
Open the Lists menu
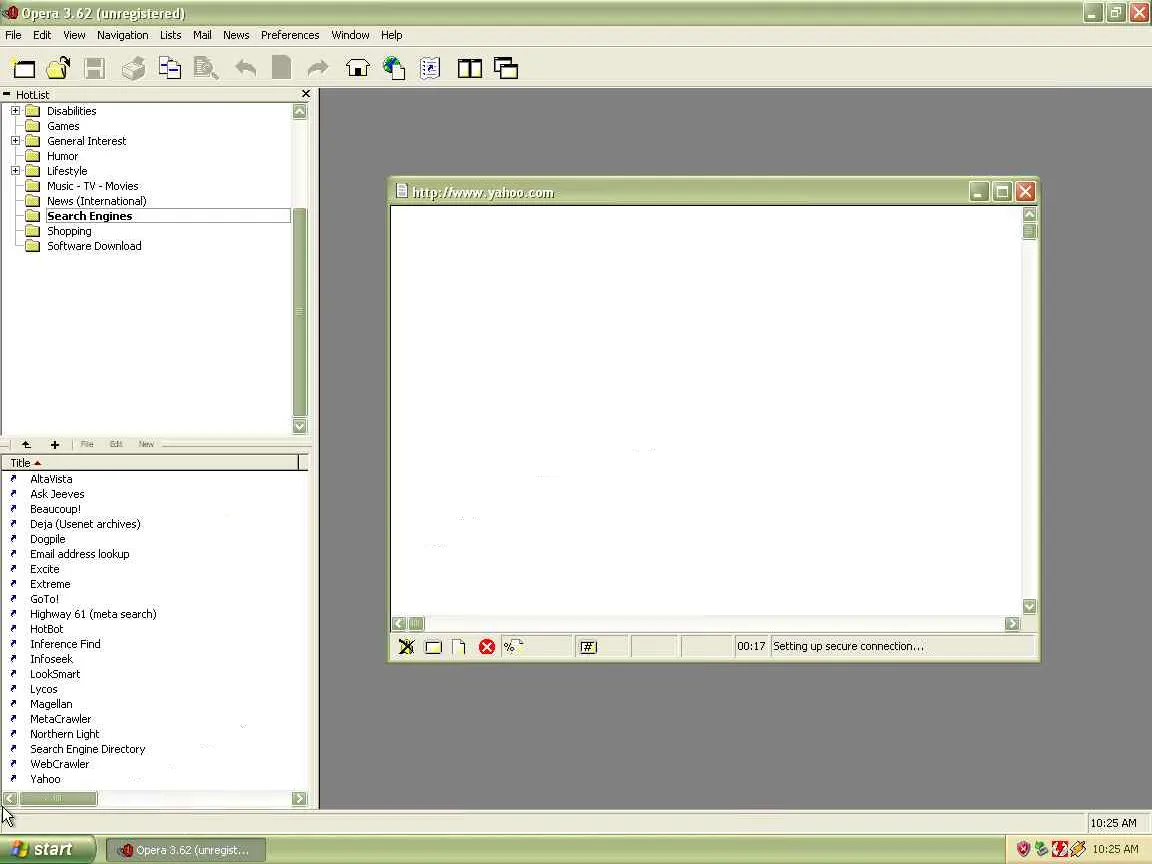point(170,35)
